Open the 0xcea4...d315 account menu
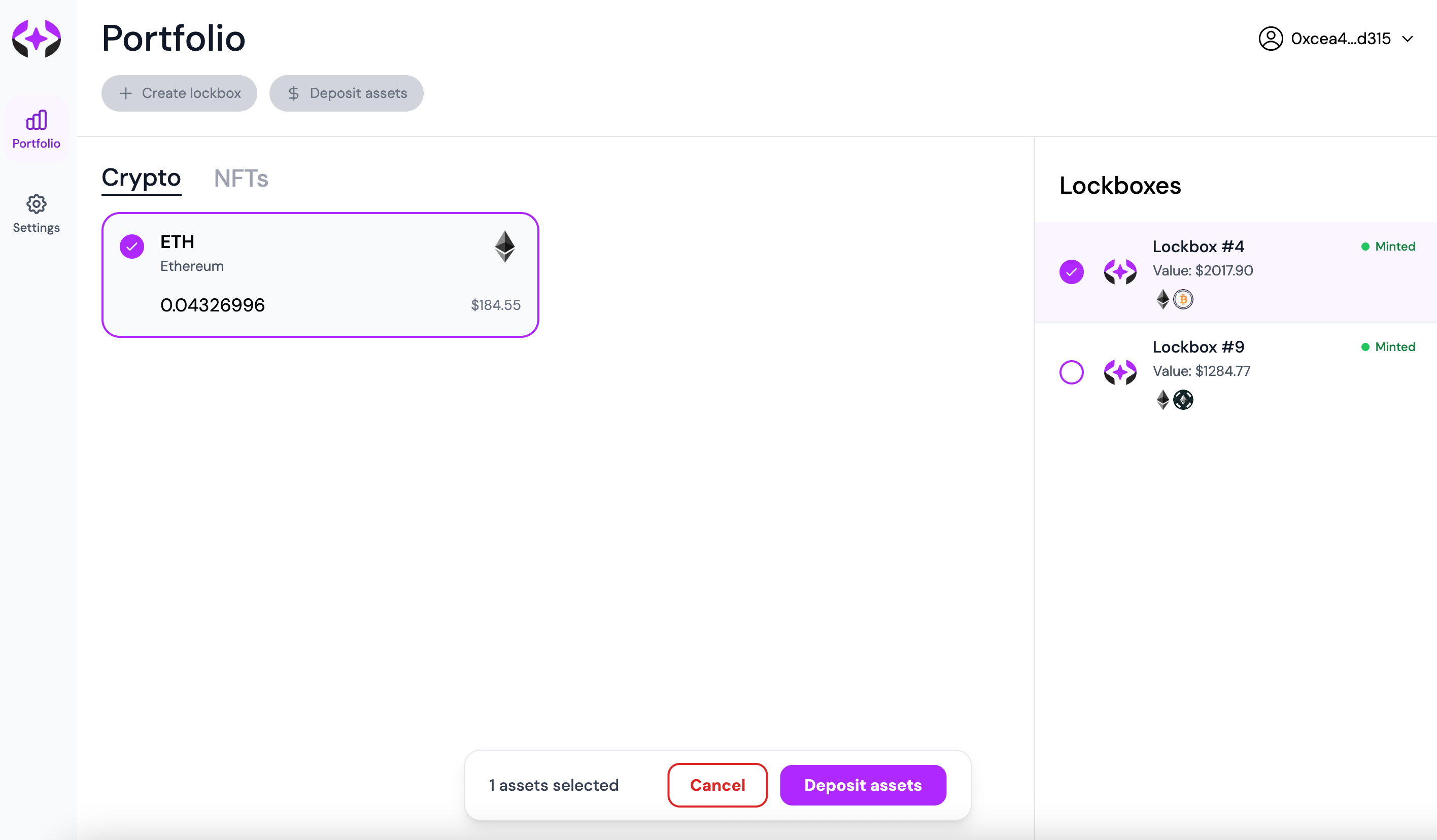The width and height of the screenshot is (1437, 840). tap(1337, 39)
